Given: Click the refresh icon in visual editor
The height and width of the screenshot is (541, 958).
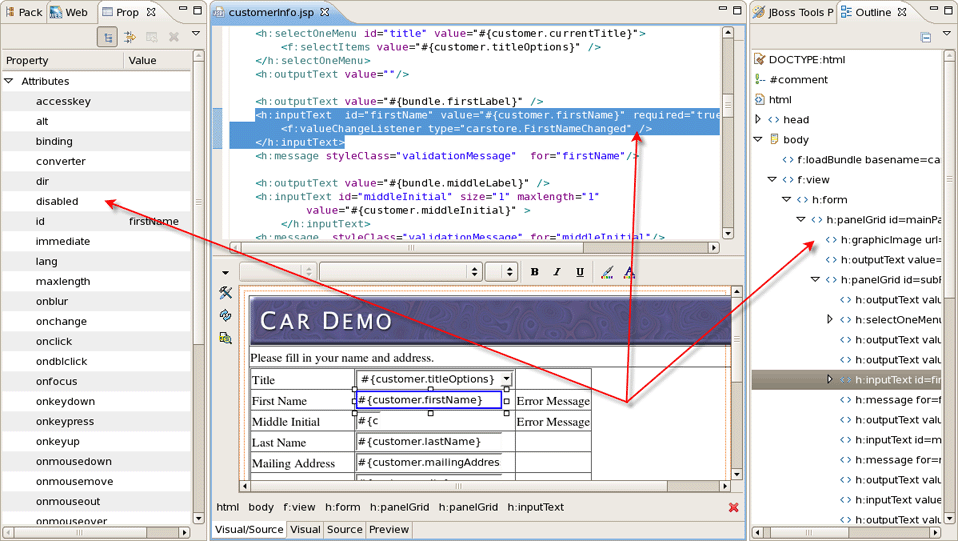Looking at the screenshot, I should 226,315.
